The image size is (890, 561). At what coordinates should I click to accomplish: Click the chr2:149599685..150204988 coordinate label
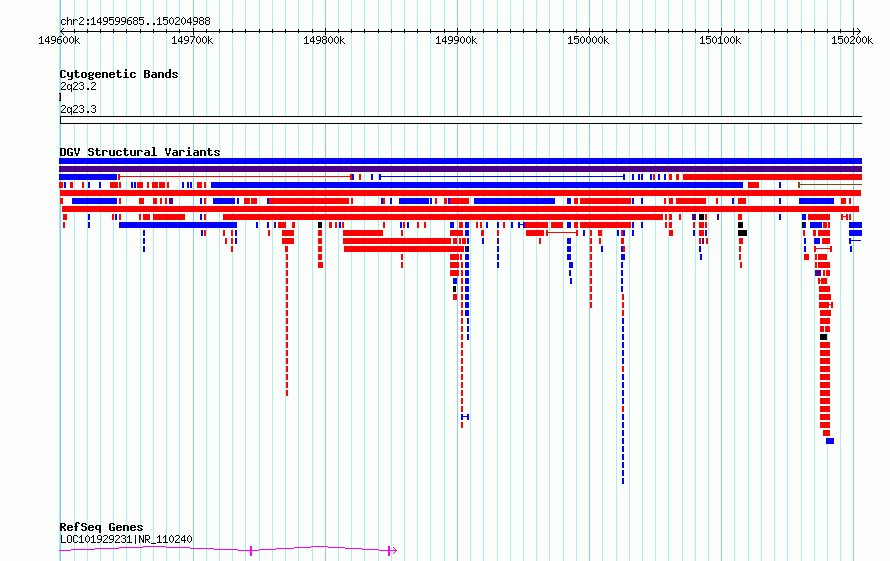(135, 21)
